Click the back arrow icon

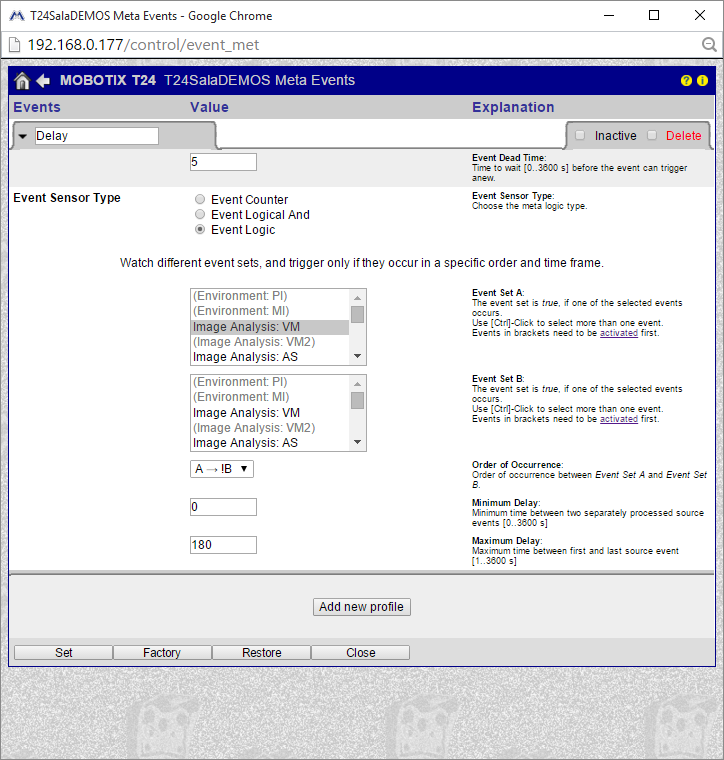click(x=43, y=80)
